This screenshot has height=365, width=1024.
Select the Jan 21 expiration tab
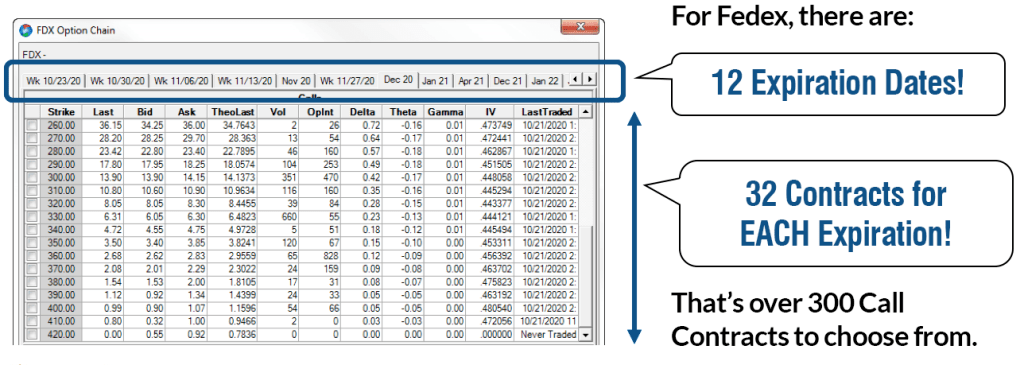pos(435,81)
